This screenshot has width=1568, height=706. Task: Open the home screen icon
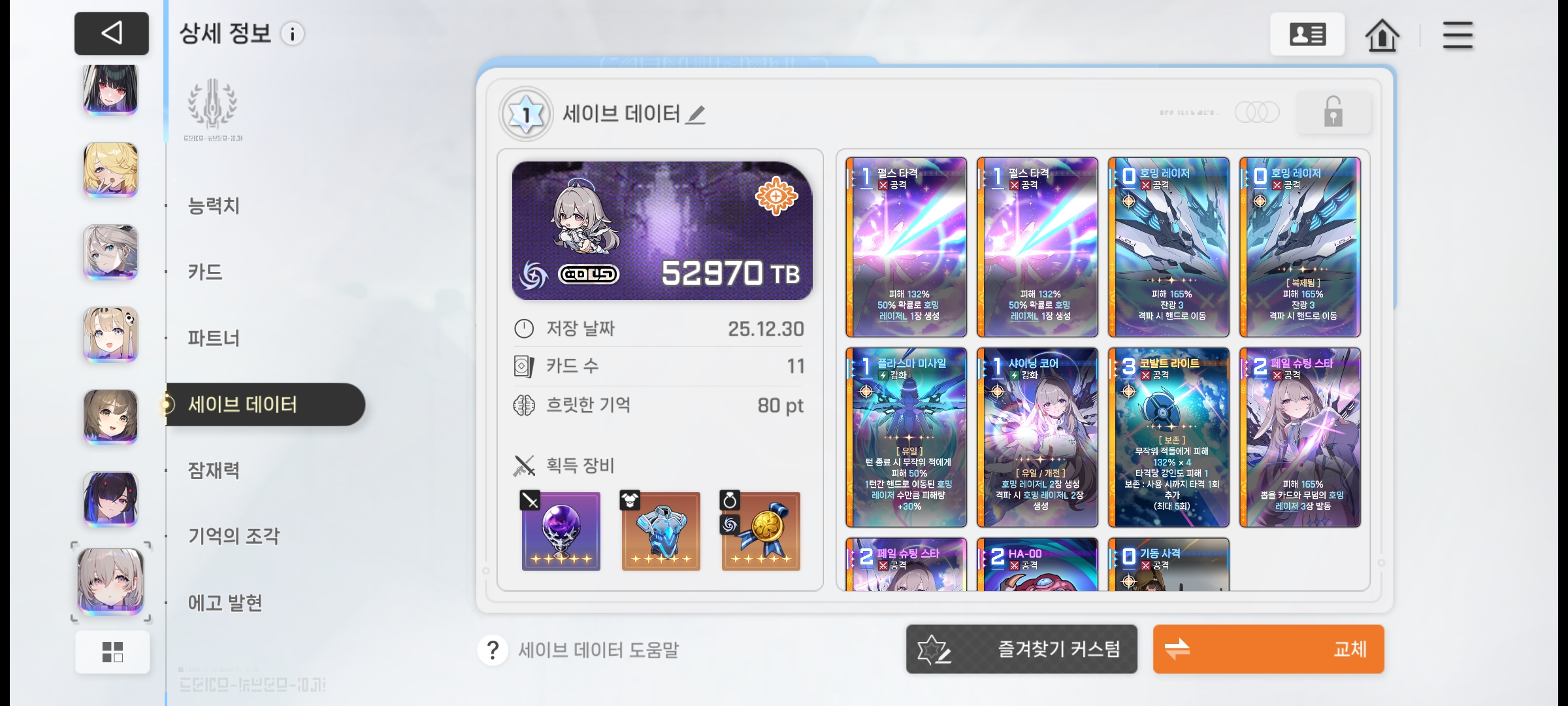pos(1381,35)
